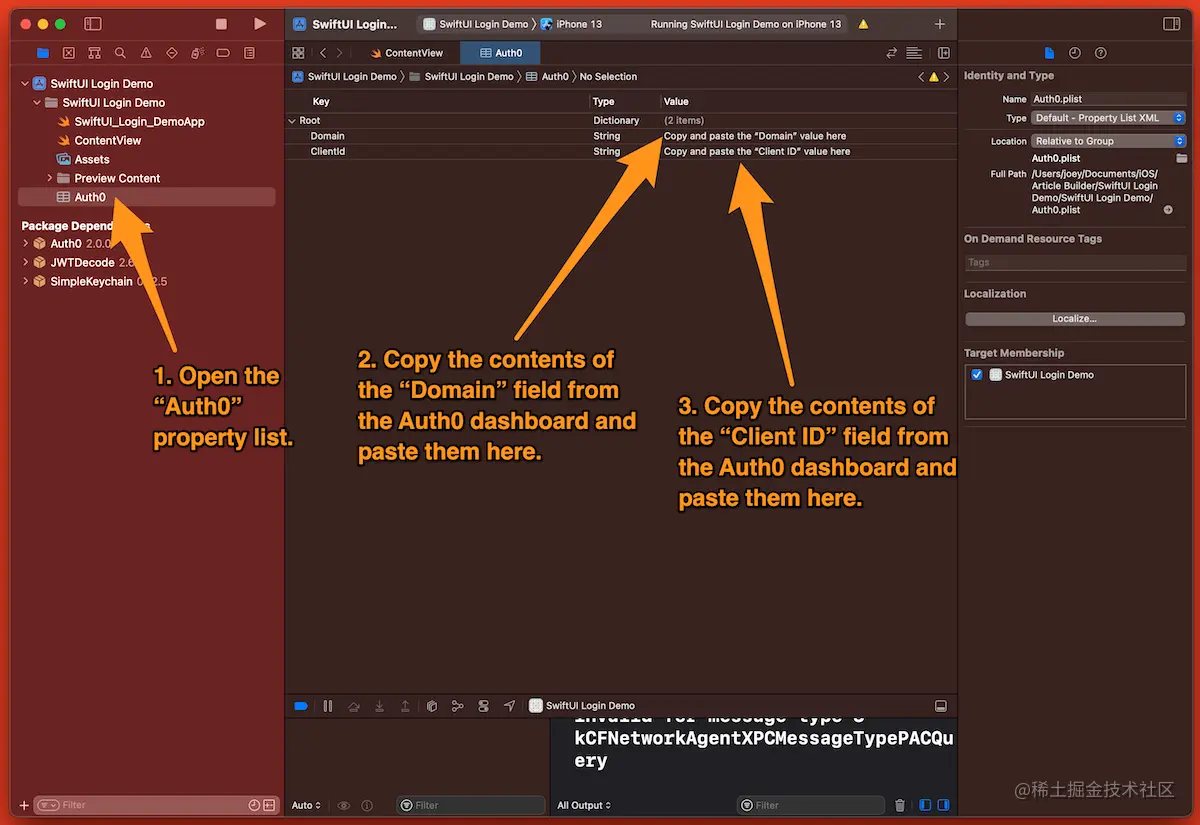Switch to the ContentView tab
Viewport: 1200px width, 825px height.
[x=406, y=53]
